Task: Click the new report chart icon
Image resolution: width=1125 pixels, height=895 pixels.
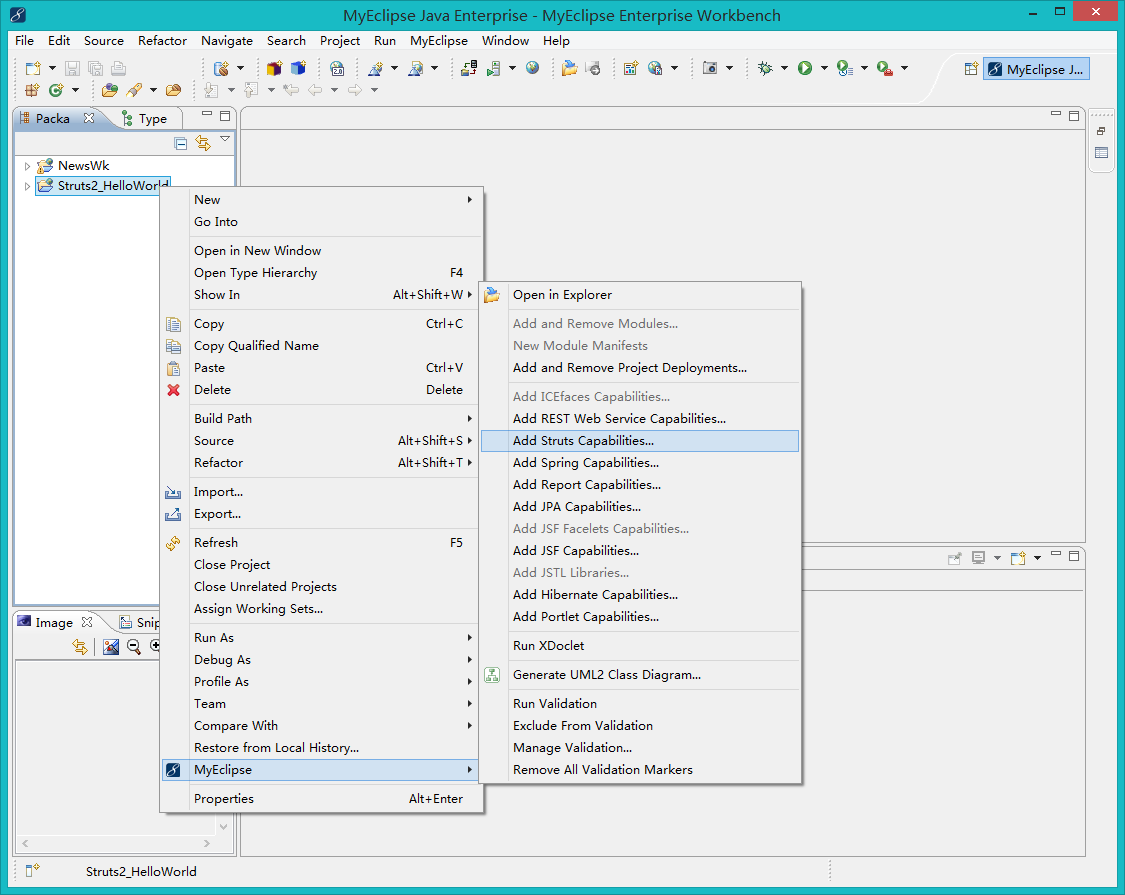Action: 631,68
